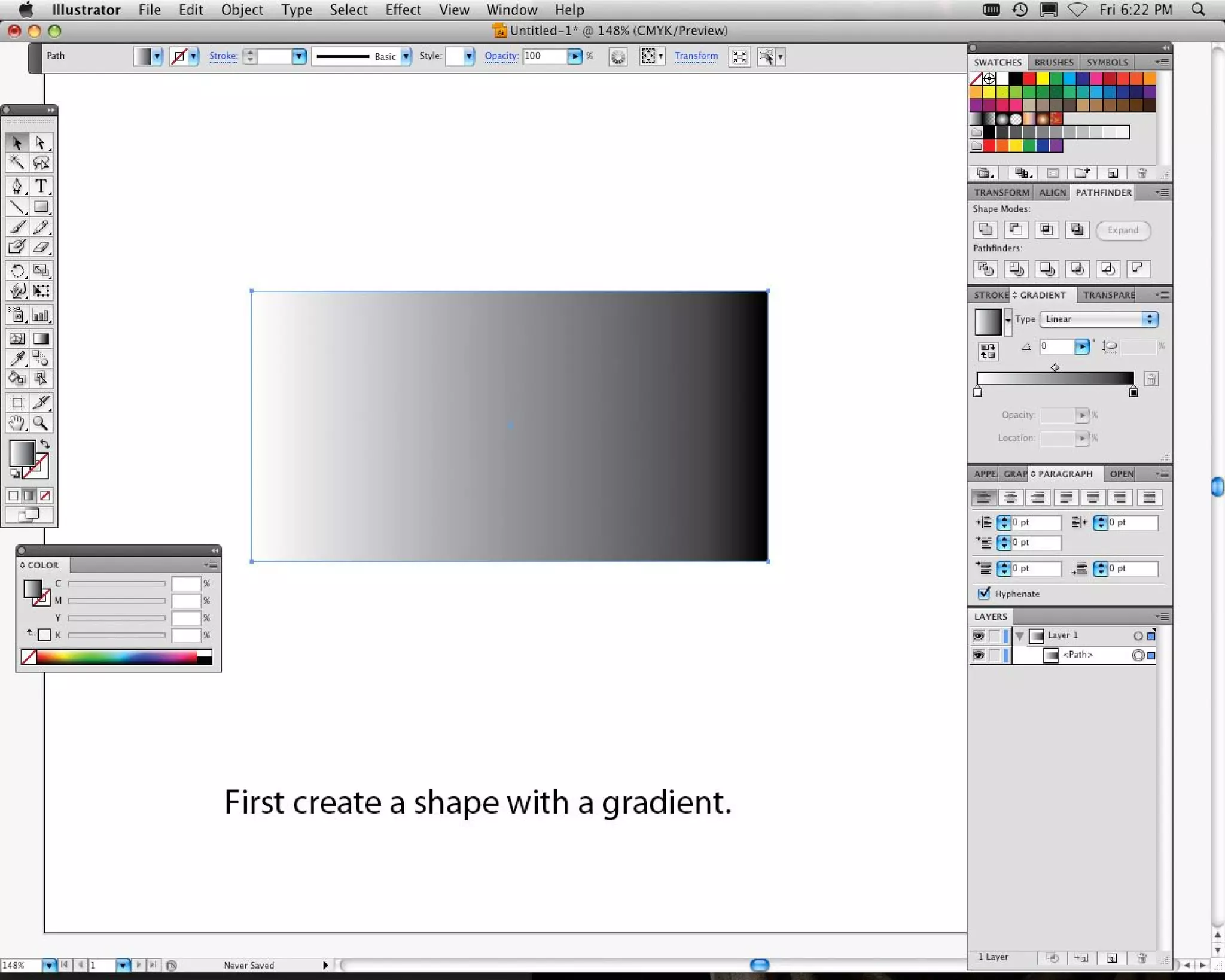This screenshot has height=980, width=1225.
Task: Select the Rotate tool
Action: pos(17,271)
